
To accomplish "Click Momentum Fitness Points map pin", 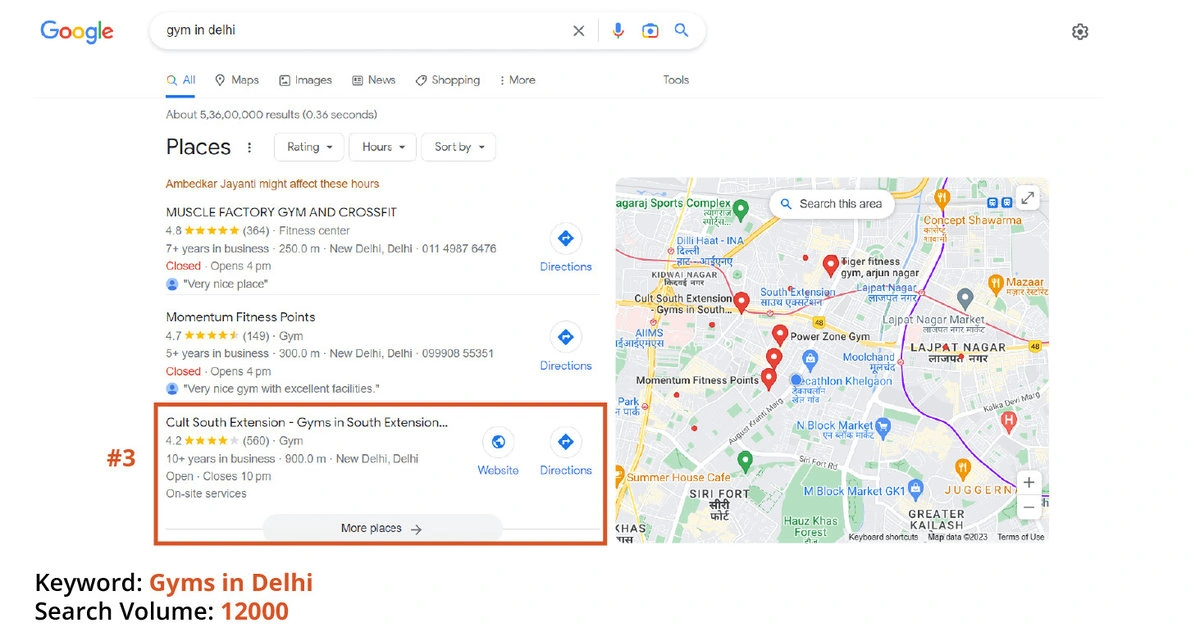I will [x=768, y=379].
